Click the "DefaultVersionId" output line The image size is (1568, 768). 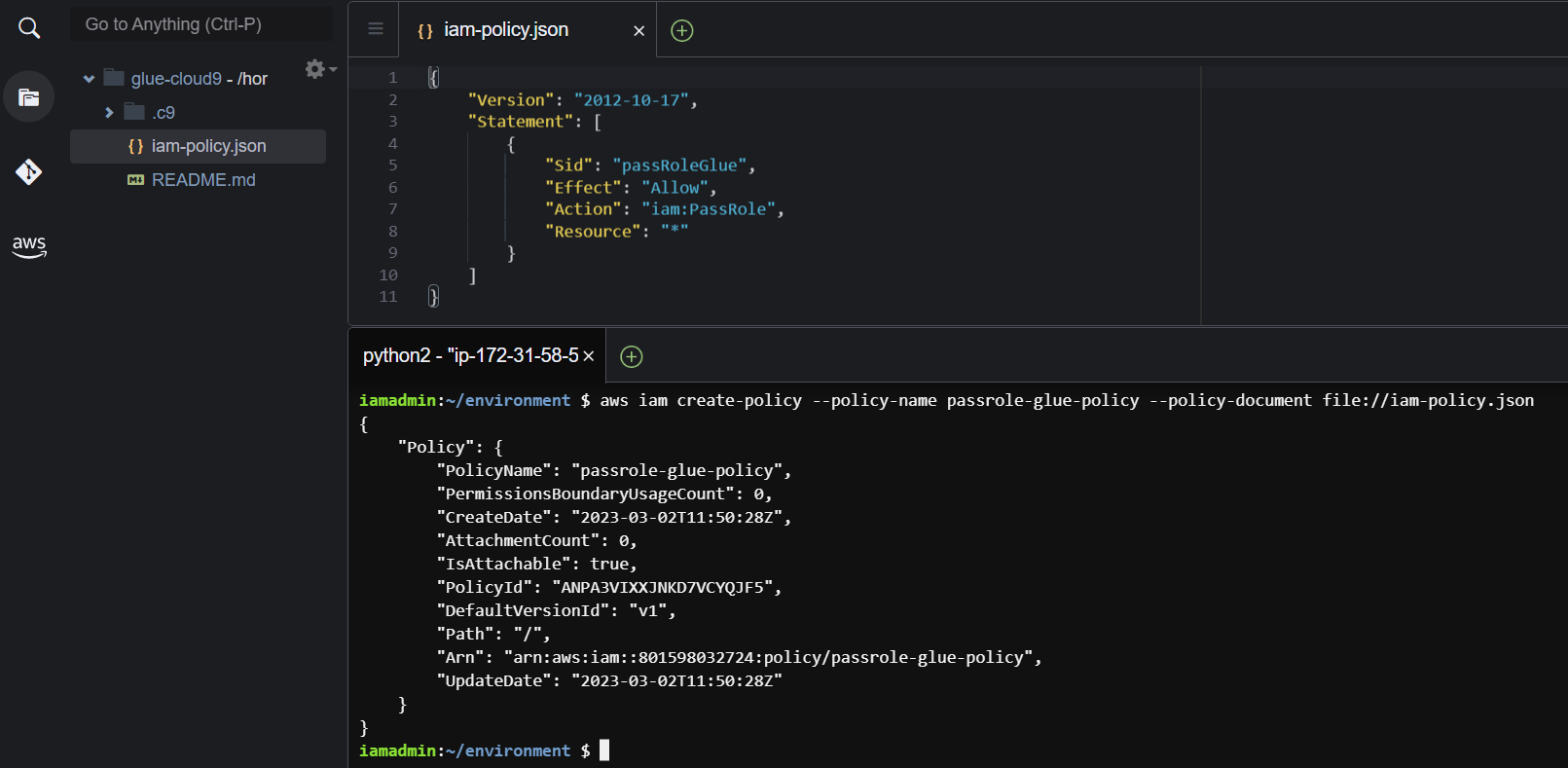pos(557,610)
